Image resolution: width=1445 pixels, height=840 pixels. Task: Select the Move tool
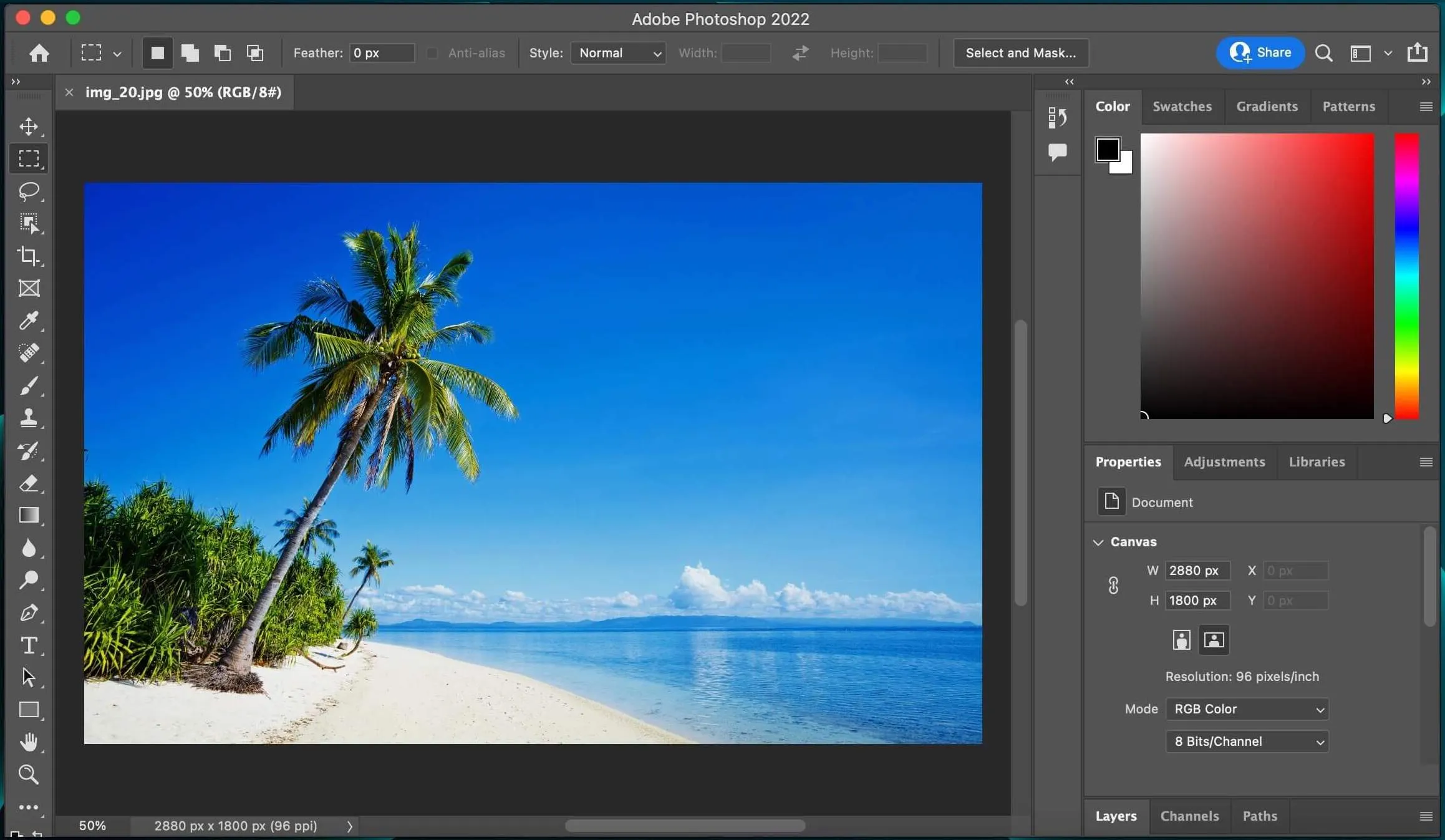tap(29, 127)
